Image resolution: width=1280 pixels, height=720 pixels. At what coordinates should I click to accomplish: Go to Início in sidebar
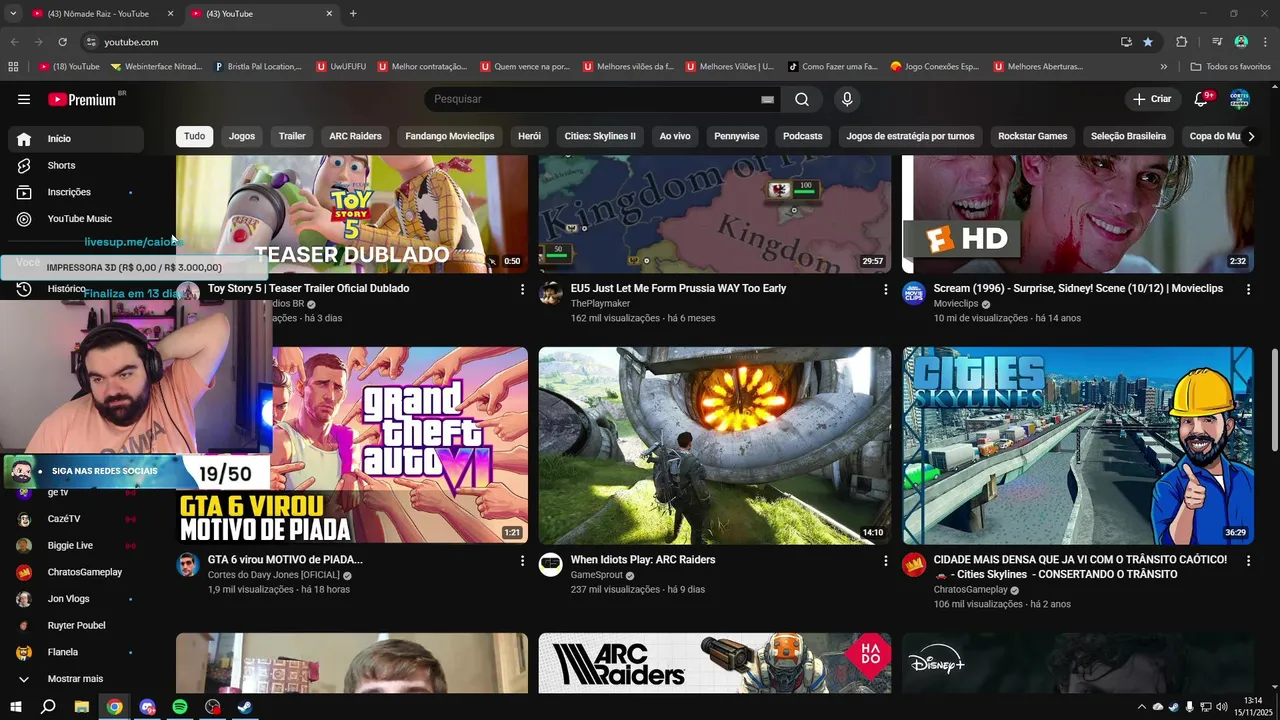coord(75,139)
